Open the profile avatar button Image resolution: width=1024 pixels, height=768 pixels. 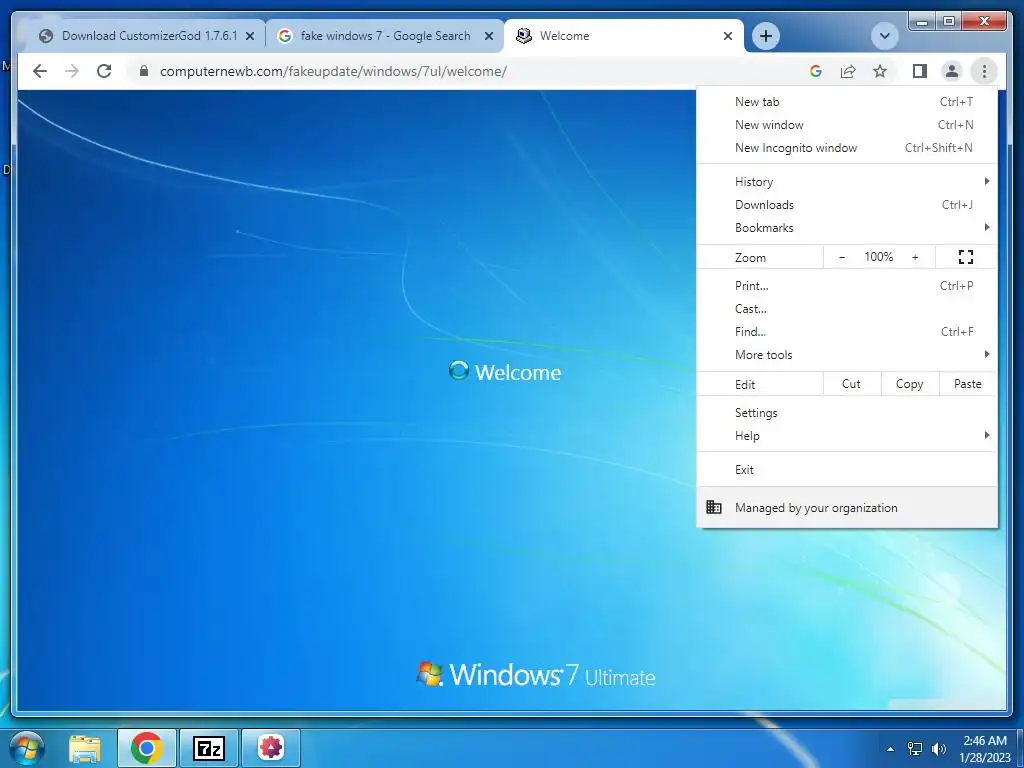point(952,71)
